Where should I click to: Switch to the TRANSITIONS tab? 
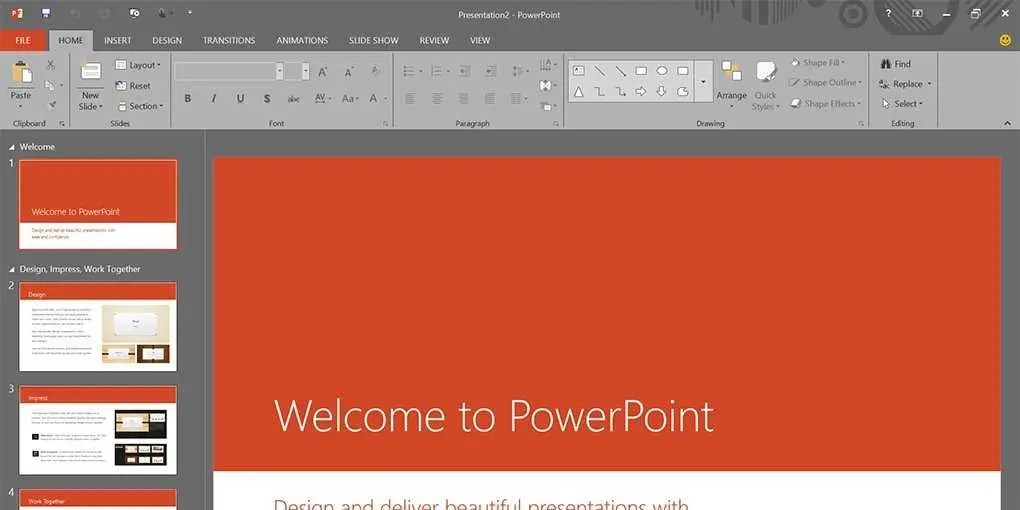point(229,40)
